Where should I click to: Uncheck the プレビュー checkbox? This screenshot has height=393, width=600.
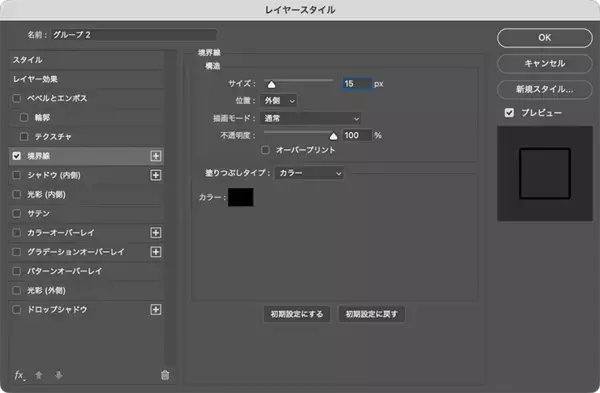point(509,113)
